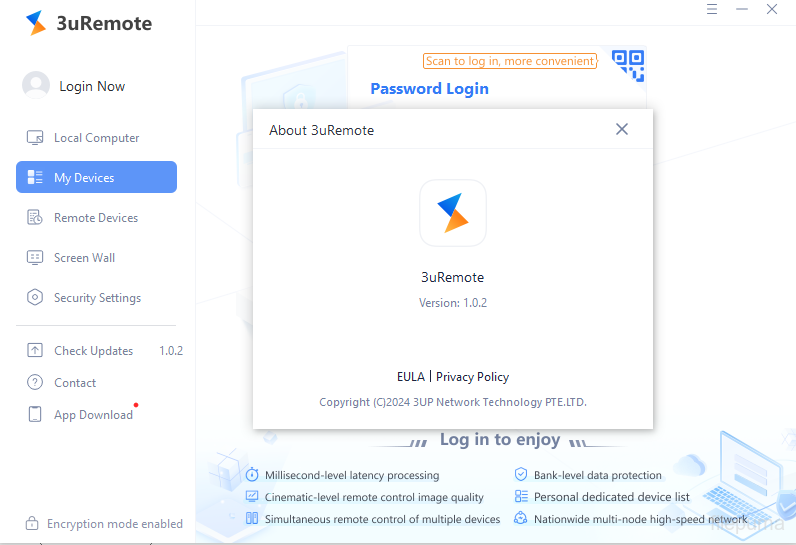Click the App Download phone icon

coord(35,415)
